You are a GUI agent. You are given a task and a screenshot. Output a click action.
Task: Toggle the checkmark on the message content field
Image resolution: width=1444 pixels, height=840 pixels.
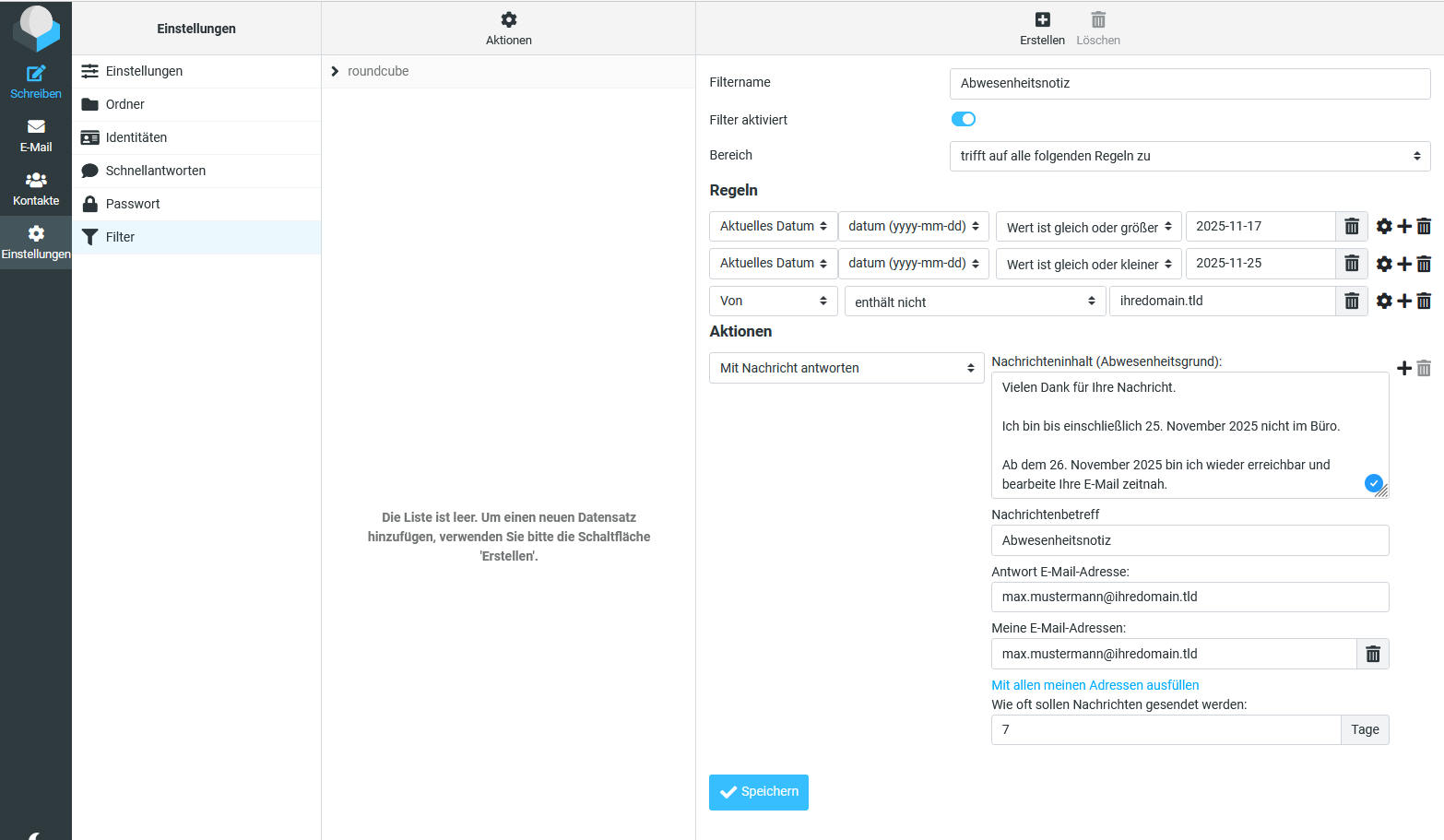coord(1374,482)
